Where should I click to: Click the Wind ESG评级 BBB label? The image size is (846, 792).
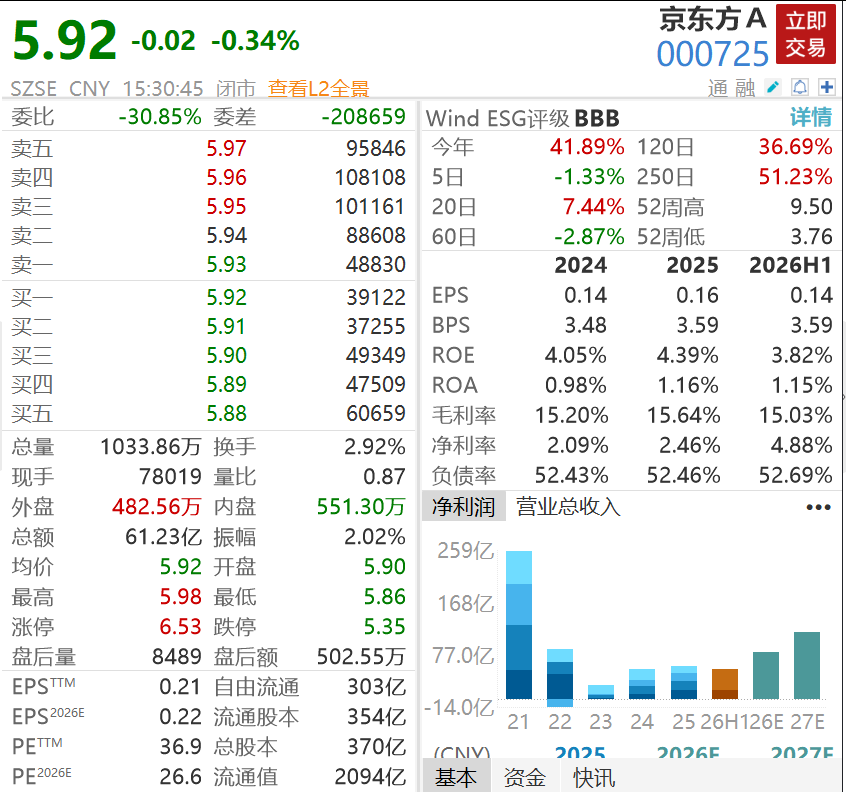point(522,118)
